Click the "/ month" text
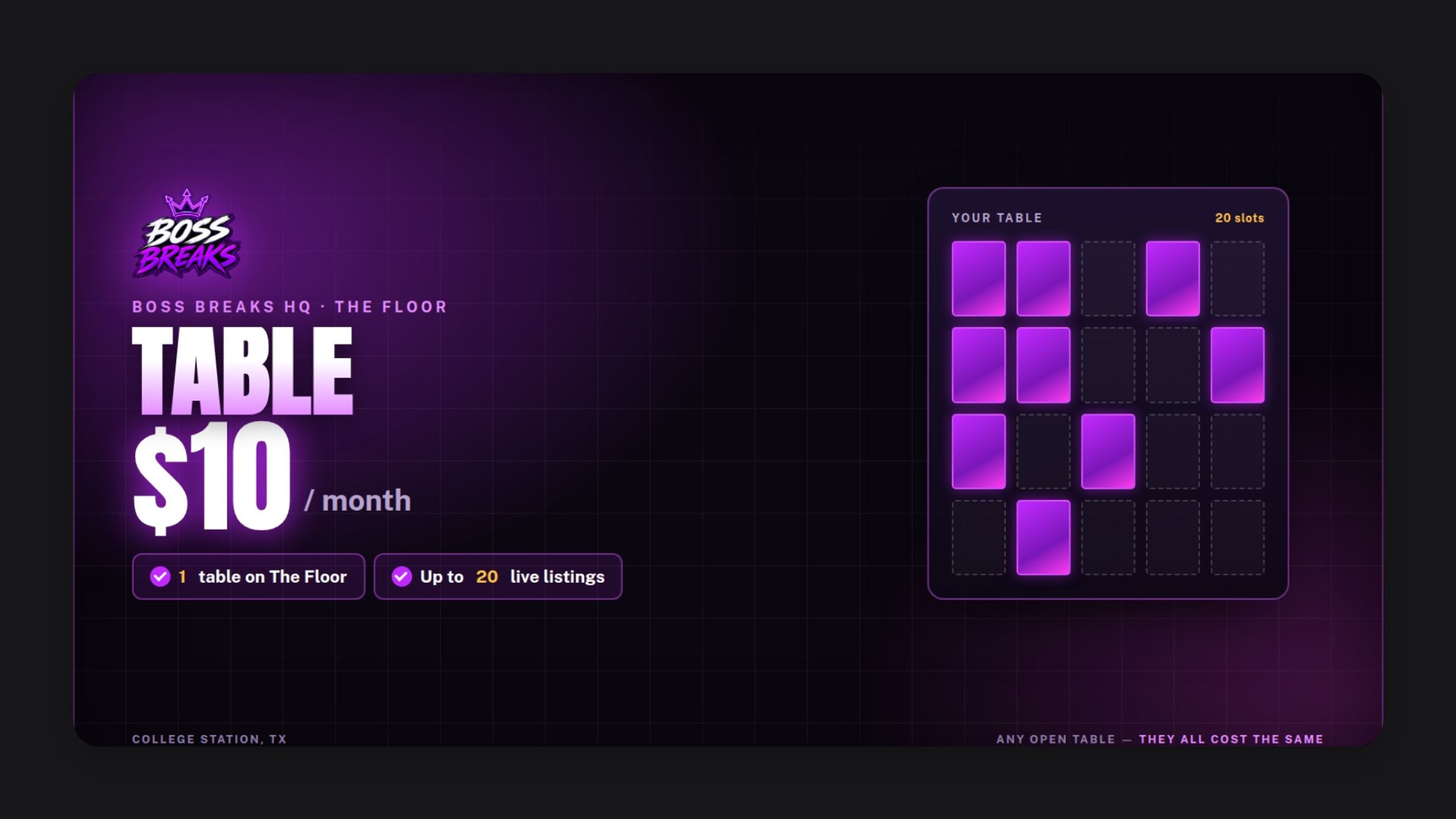Screen dimensions: 1456x819 point(357,500)
